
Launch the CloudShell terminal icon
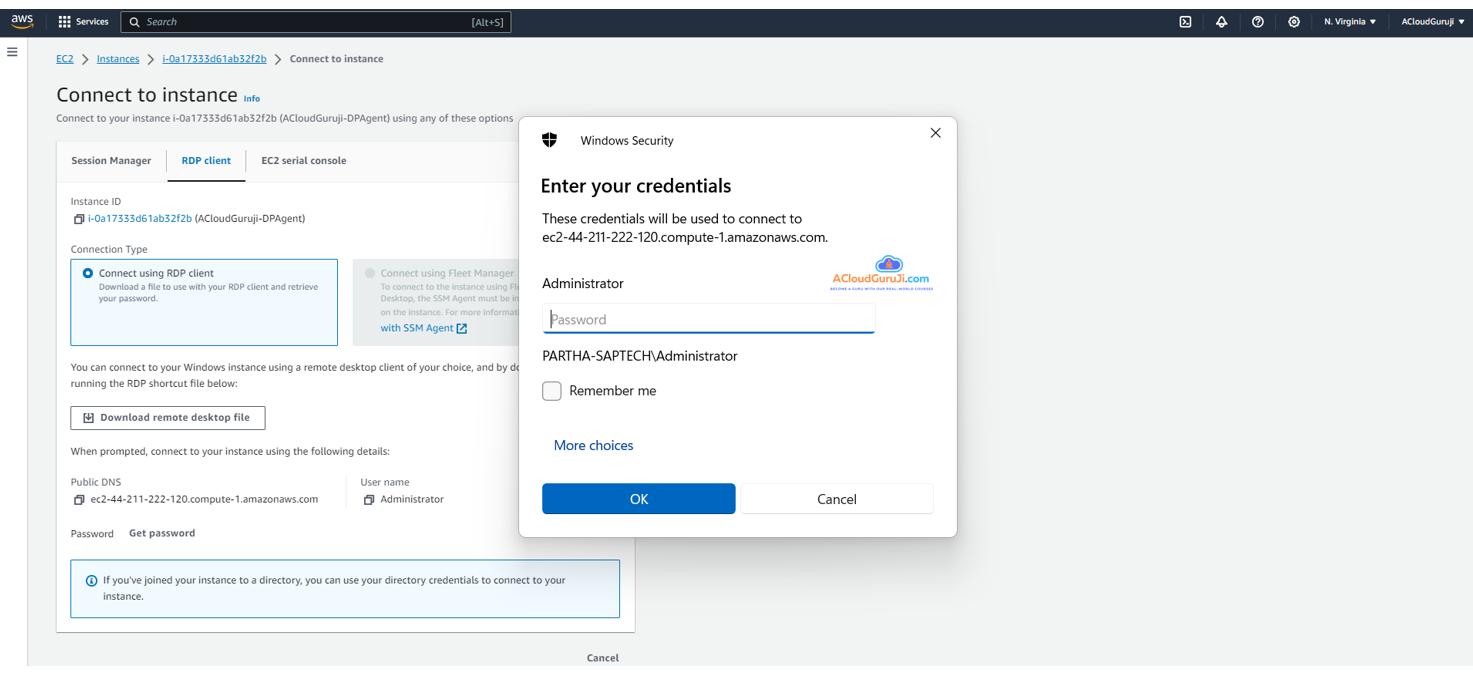tap(1185, 22)
